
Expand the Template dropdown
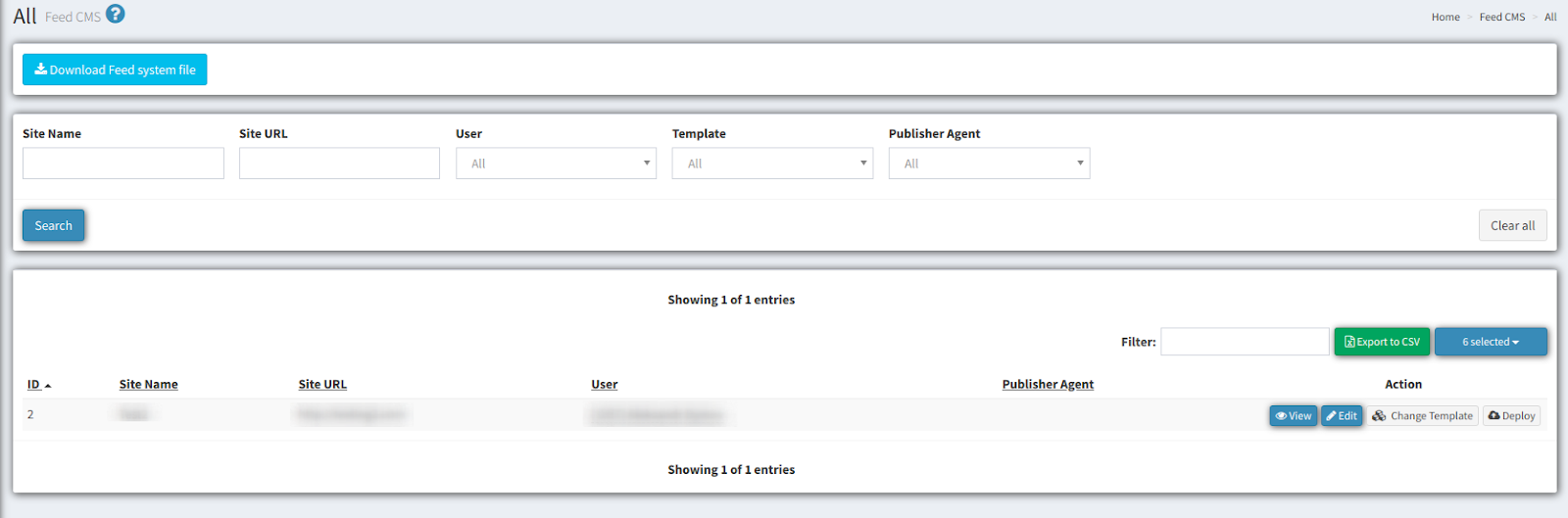(772, 164)
